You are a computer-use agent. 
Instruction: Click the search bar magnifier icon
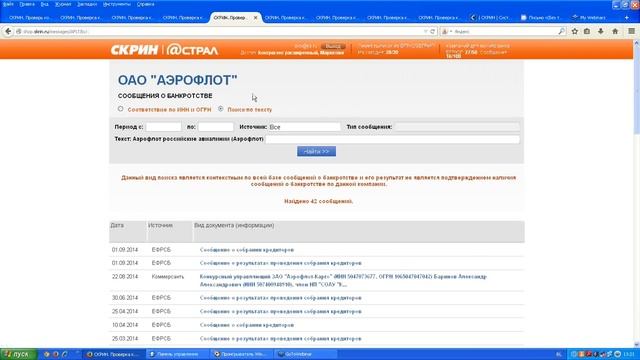click(562, 31)
